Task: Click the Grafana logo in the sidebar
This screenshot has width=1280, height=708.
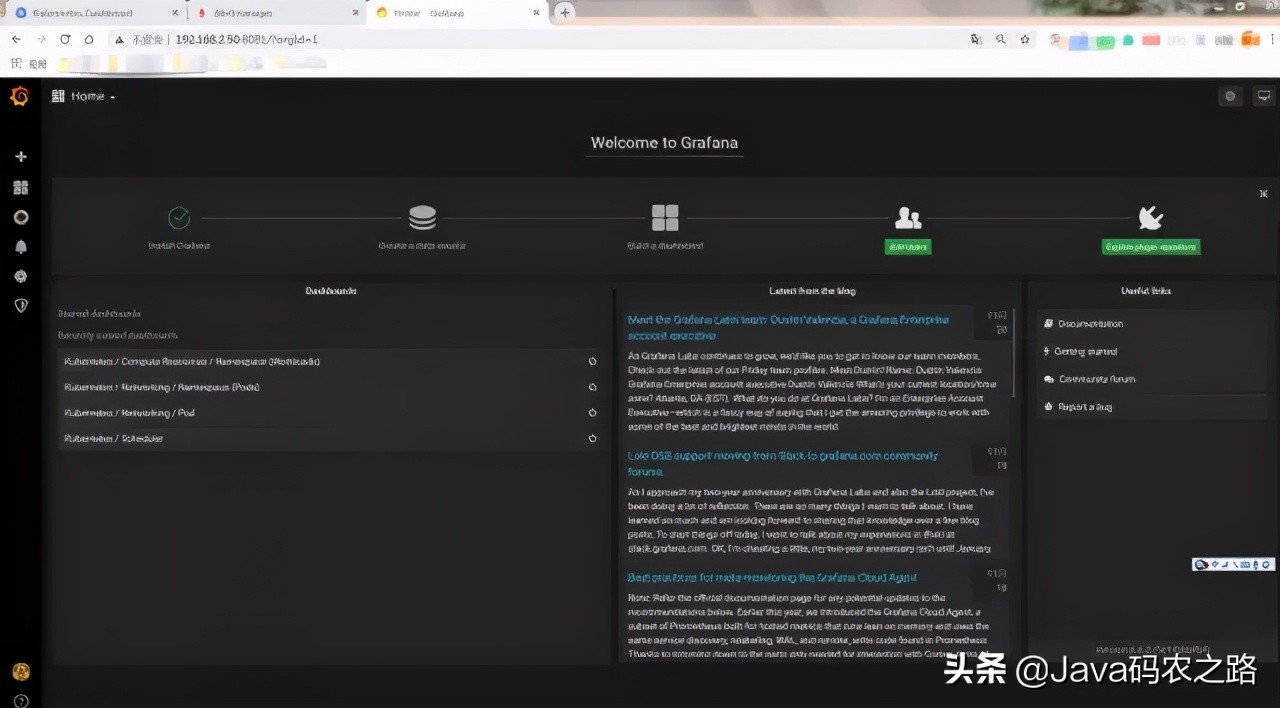Action: tap(20, 96)
